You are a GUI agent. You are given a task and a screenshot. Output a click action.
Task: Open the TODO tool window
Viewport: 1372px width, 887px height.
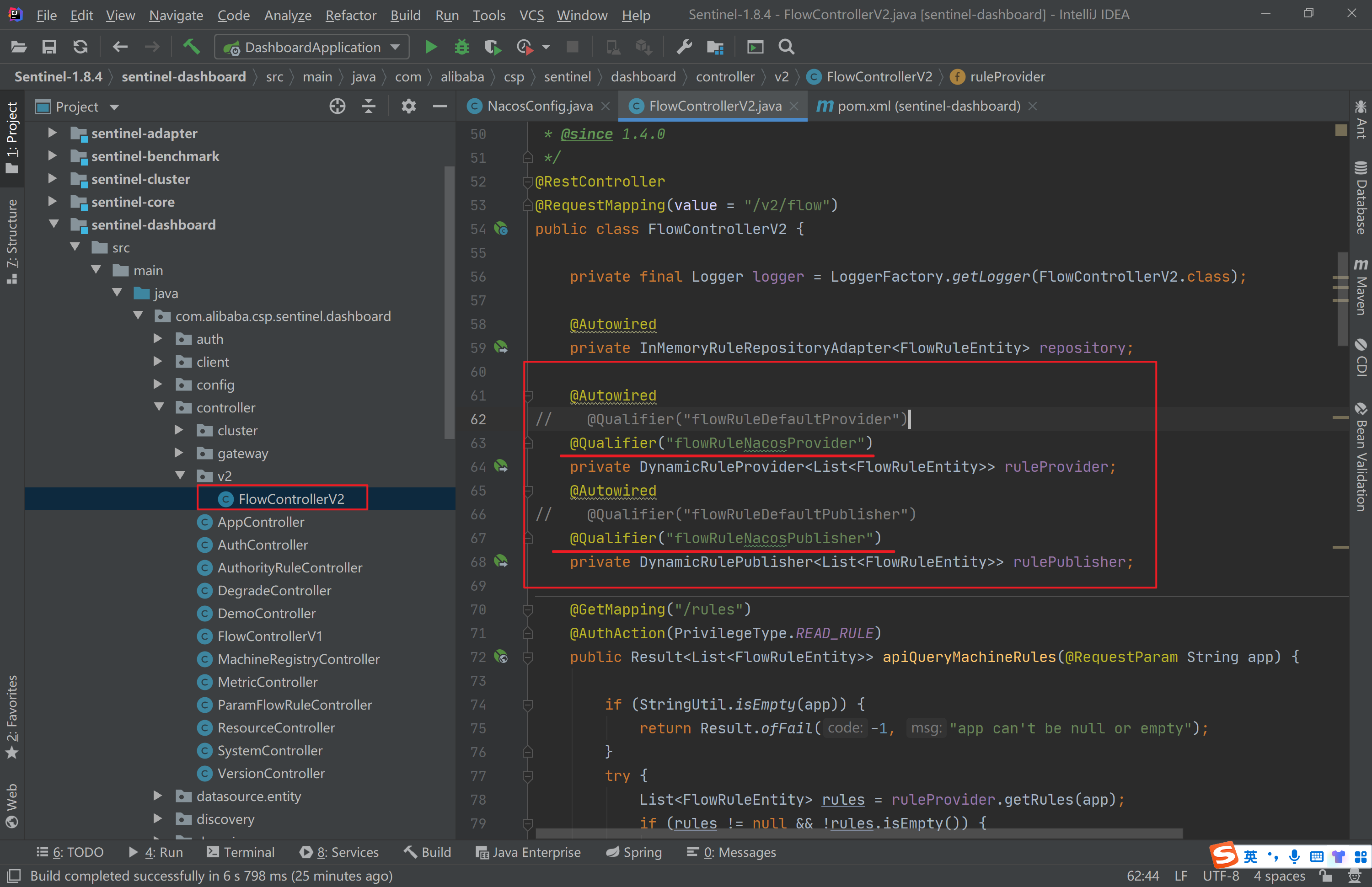point(70,852)
